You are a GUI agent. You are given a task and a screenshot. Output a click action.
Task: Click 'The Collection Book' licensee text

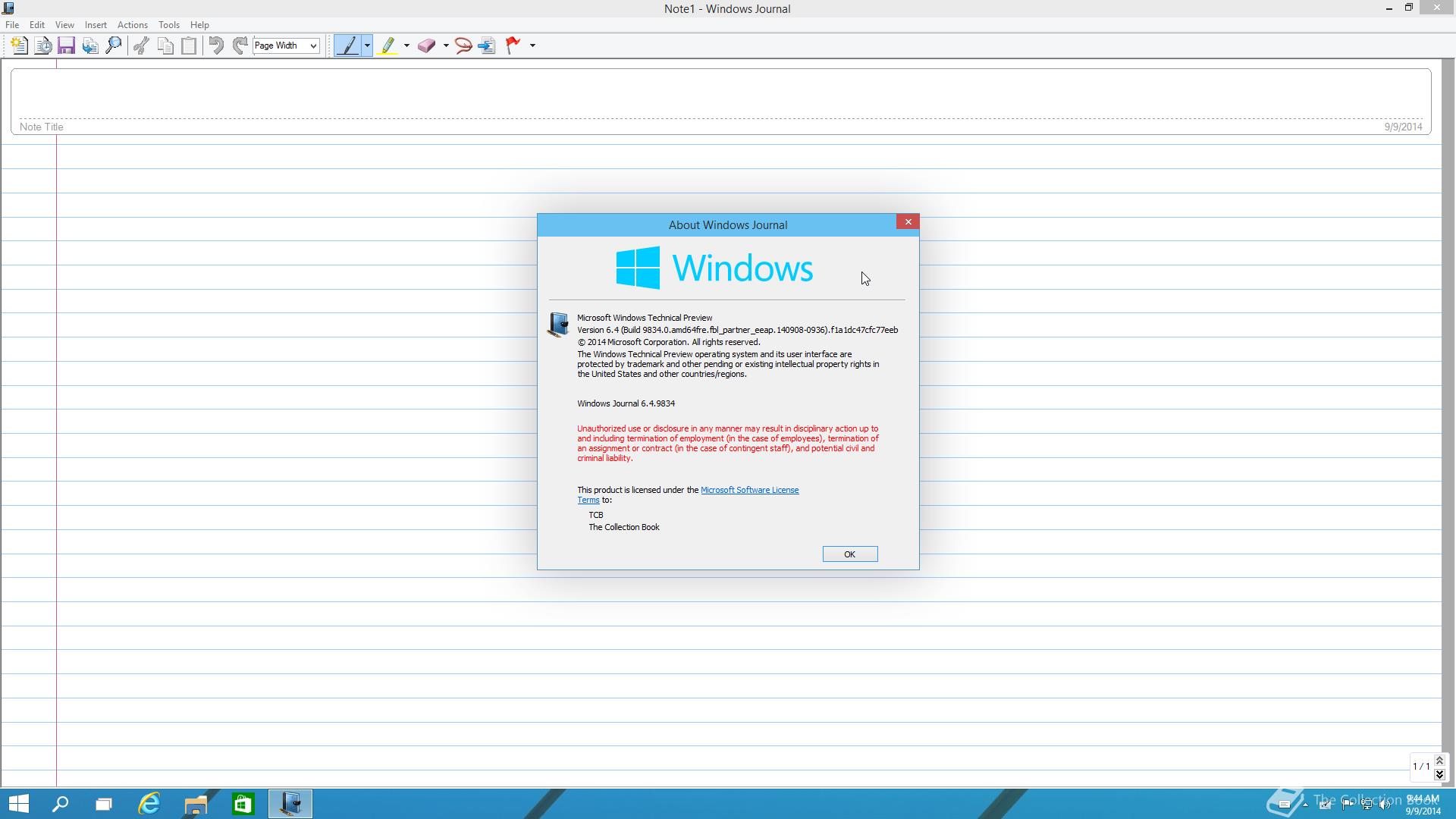click(624, 528)
